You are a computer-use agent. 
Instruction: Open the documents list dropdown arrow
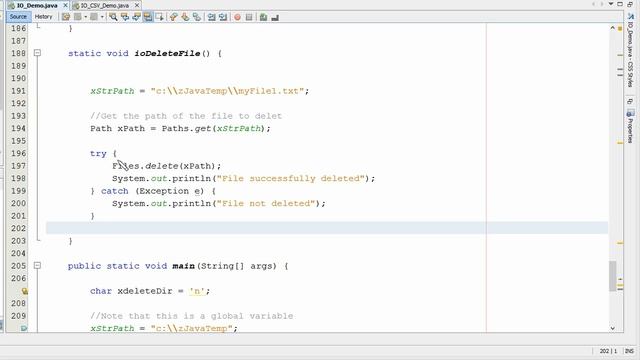pos(611,4)
